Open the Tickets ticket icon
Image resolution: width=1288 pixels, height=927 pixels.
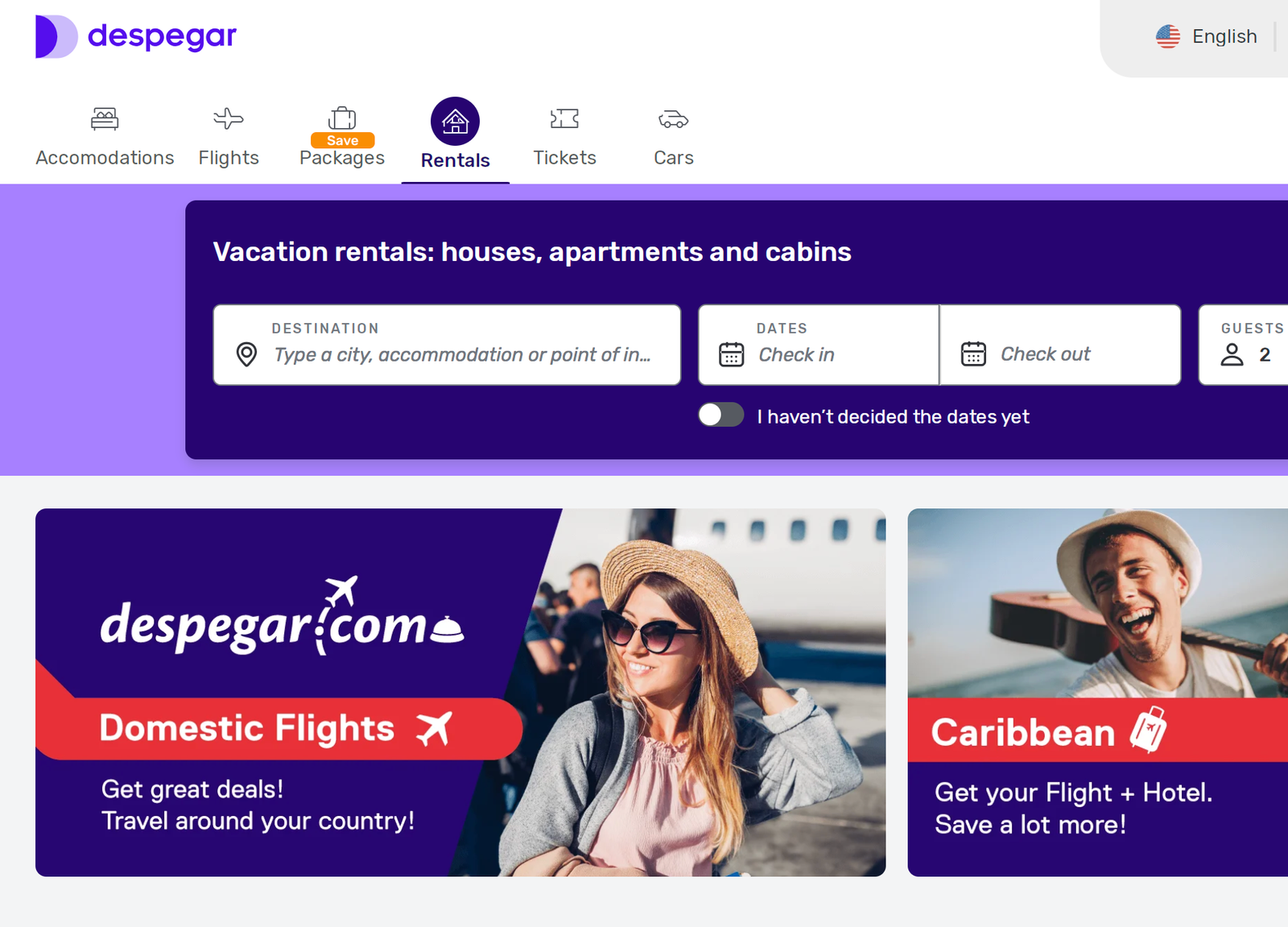click(x=564, y=119)
